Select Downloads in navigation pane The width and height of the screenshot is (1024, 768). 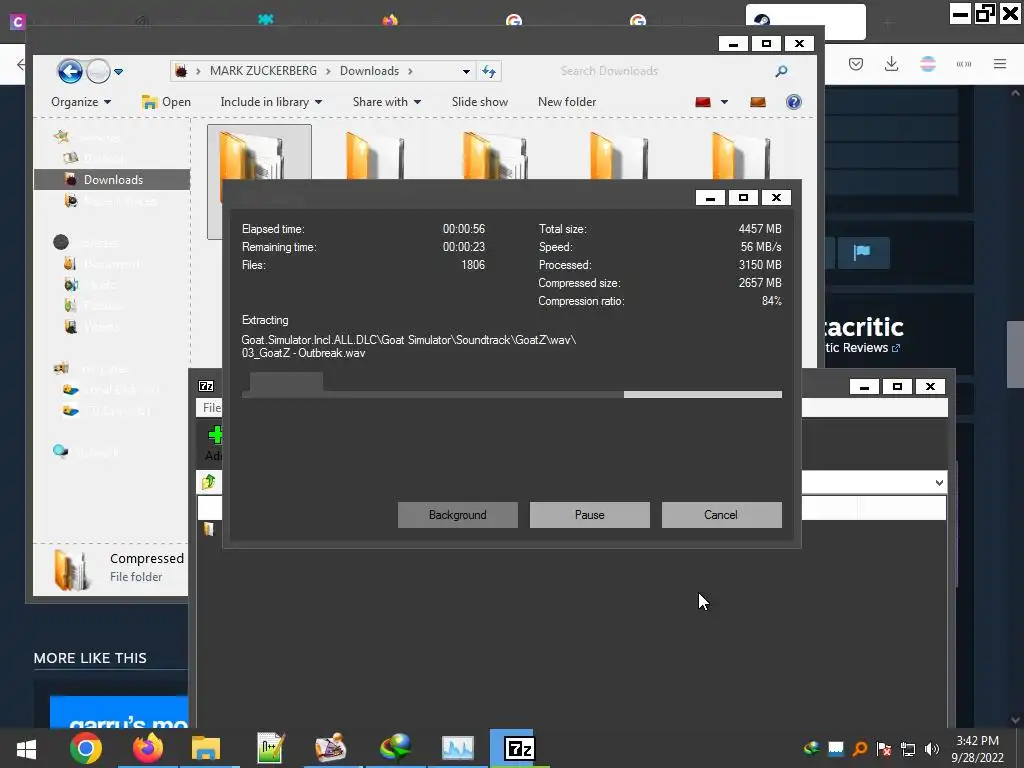(x=112, y=180)
